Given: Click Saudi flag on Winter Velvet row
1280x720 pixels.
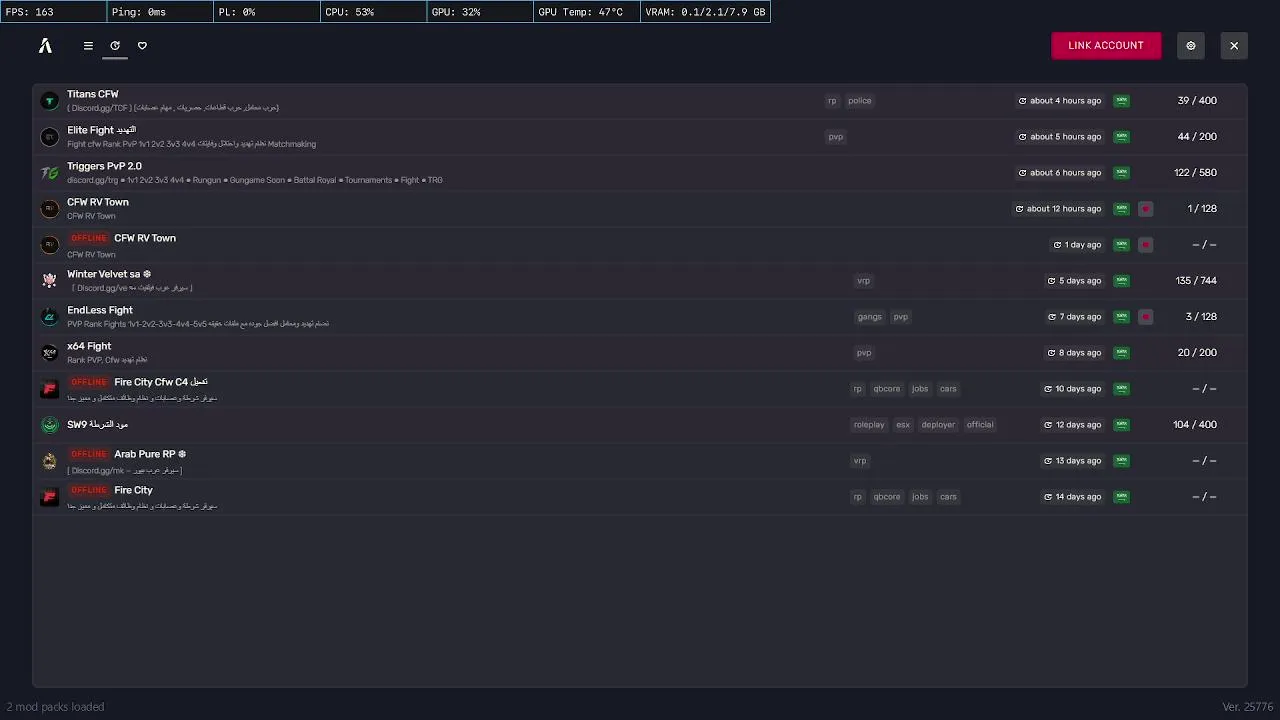Looking at the screenshot, I should pos(1122,281).
